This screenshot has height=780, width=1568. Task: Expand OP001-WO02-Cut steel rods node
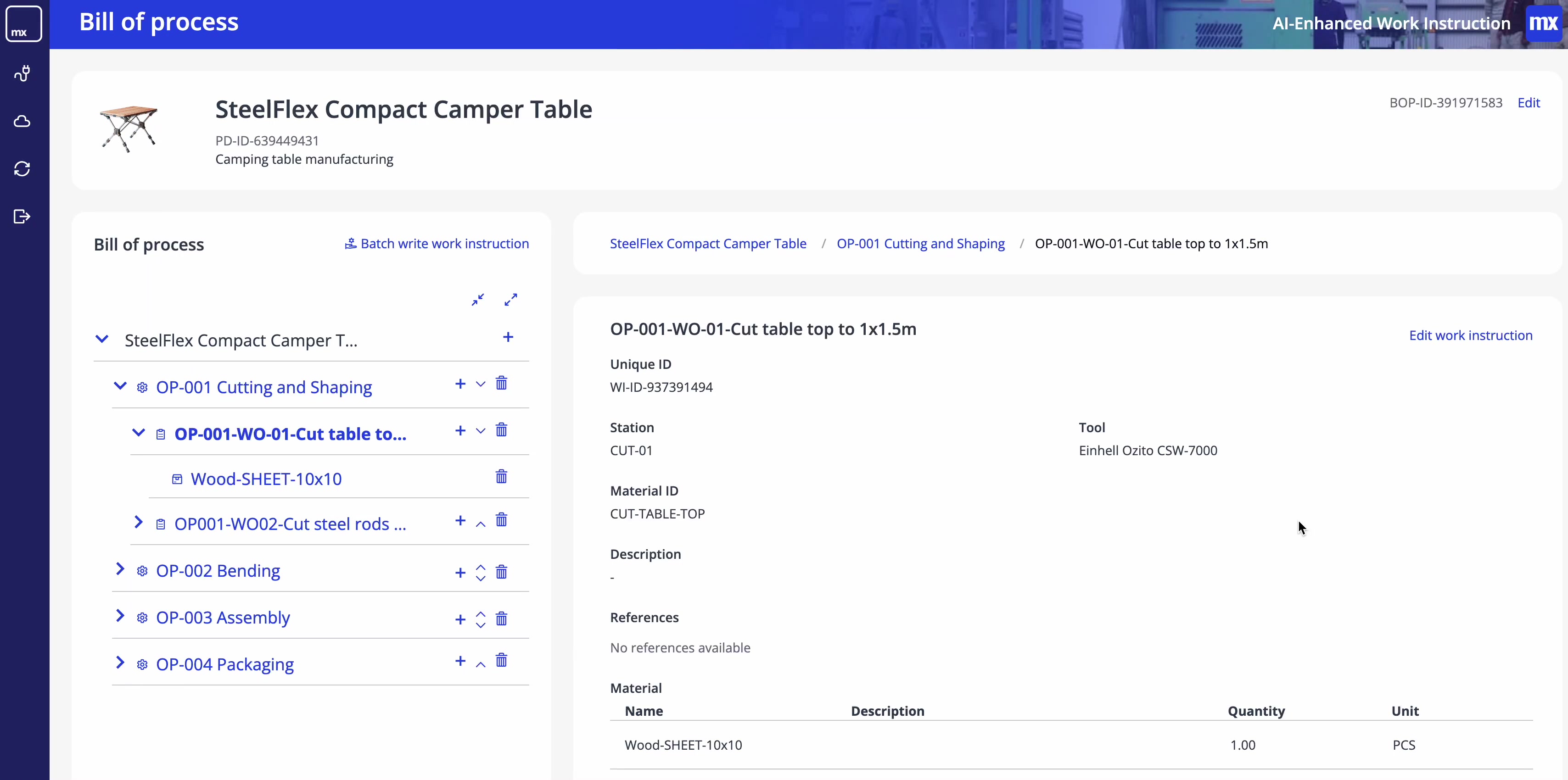[138, 522]
